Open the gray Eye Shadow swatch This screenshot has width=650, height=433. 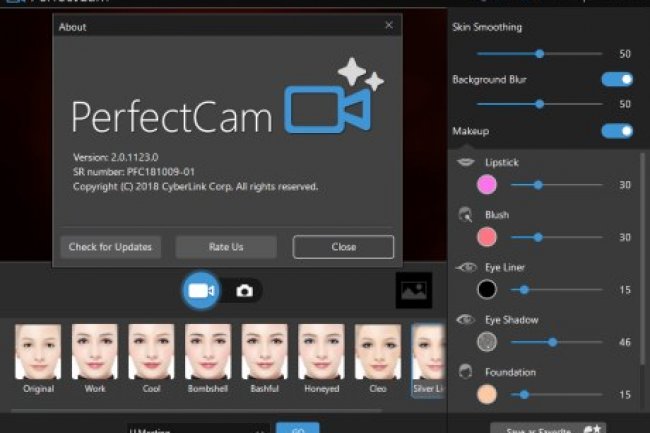[487, 342]
